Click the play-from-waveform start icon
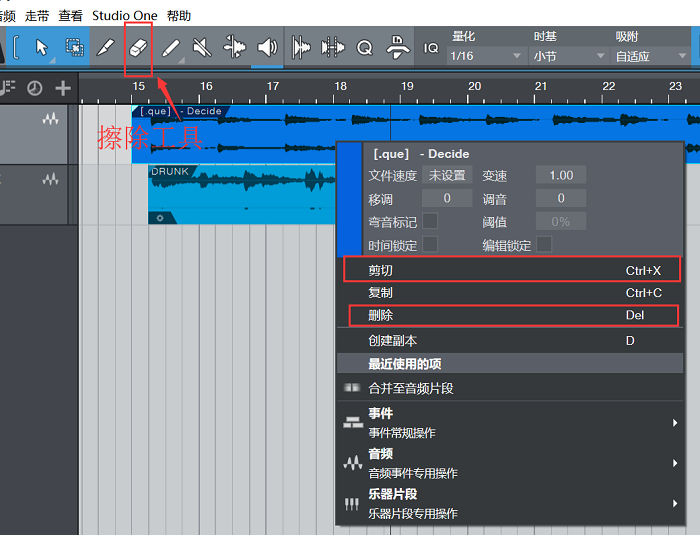700x535 pixels. 301,47
